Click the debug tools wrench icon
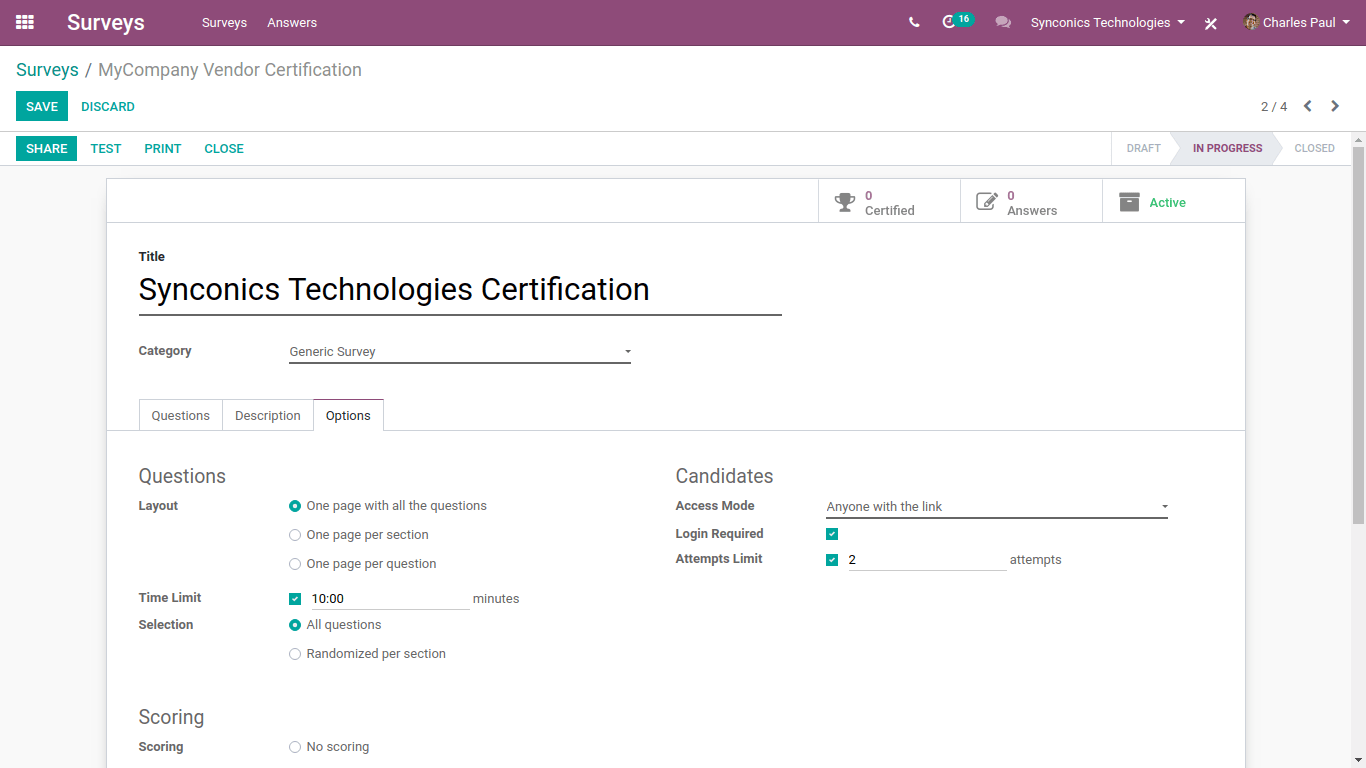This screenshot has height=768, width=1366. (1211, 23)
